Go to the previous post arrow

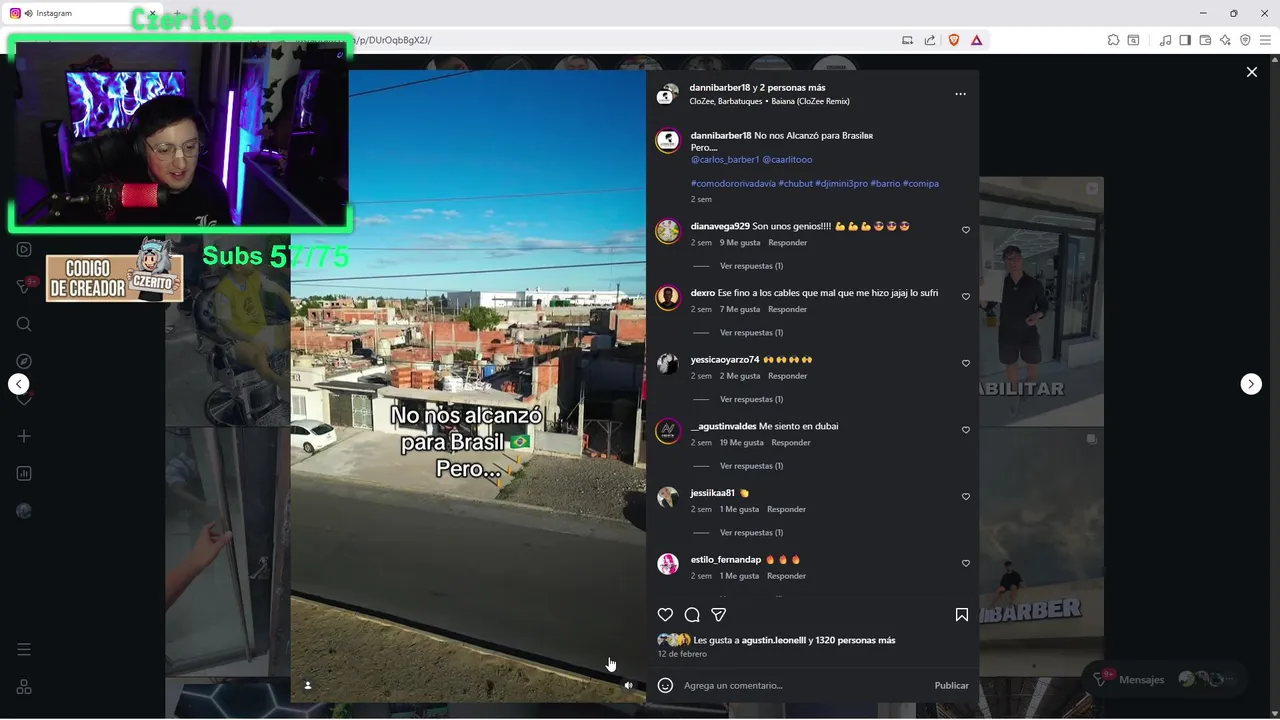click(18, 384)
